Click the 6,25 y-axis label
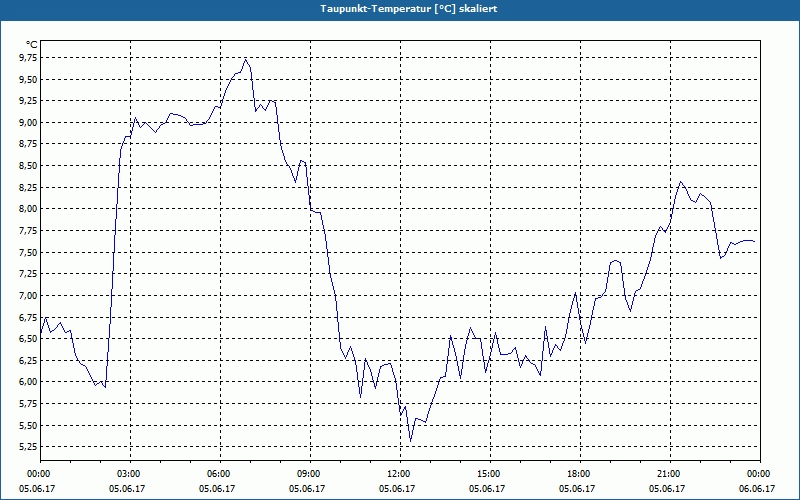Viewport: 800px width, 500px height. coord(28,360)
